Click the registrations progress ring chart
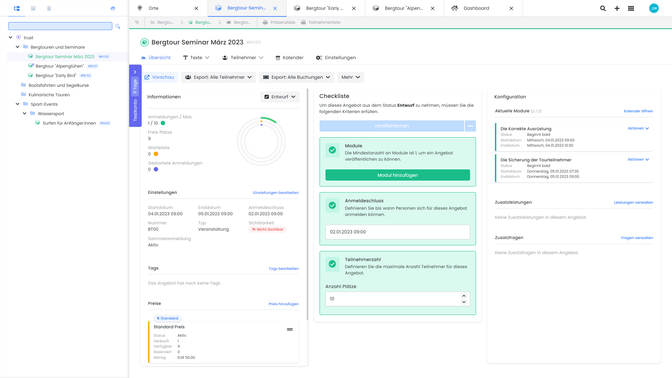Image resolution: width=672 pixels, height=378 pixels. tap(261, 141)
